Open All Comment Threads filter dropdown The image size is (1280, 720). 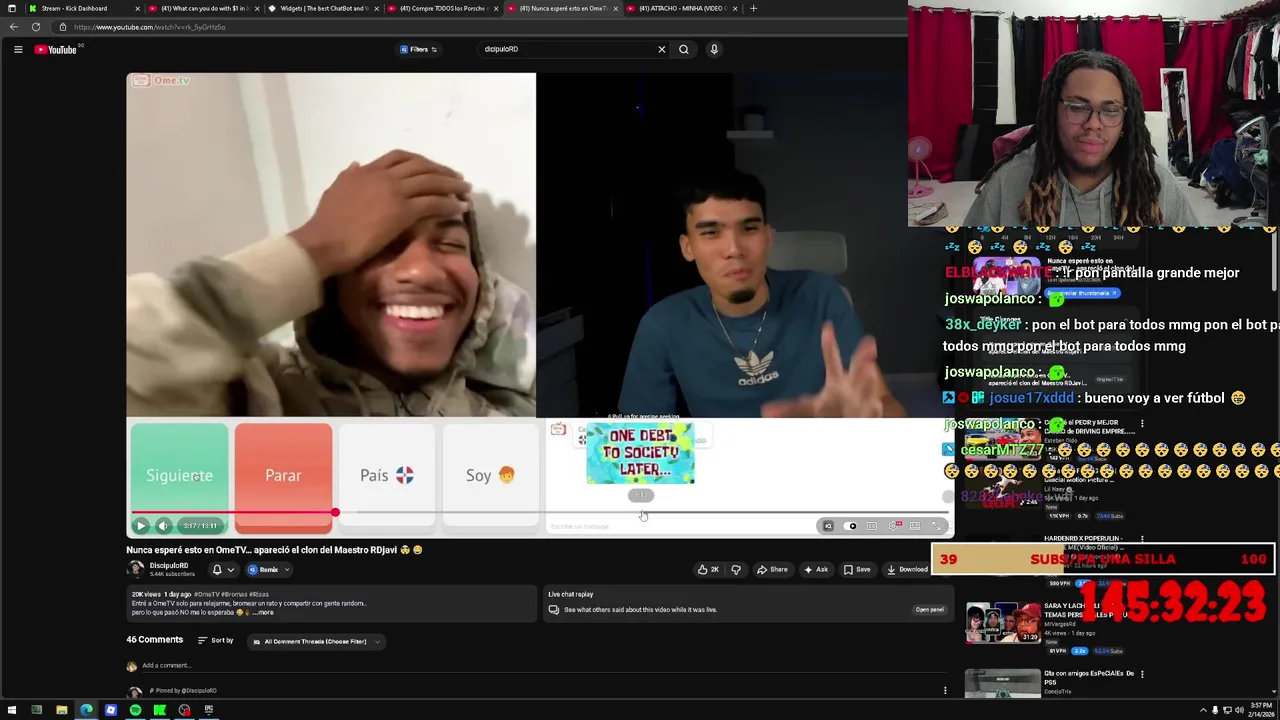click(x=316, y=641)
